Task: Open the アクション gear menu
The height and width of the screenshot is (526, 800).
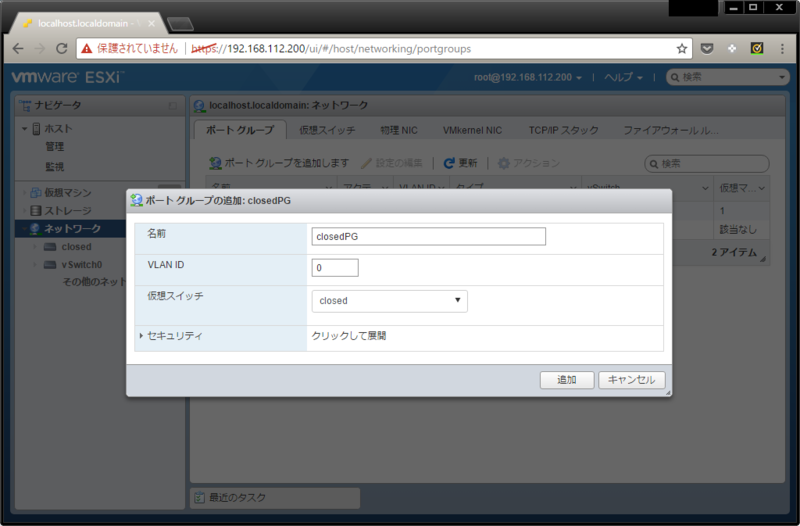Action: coord(529,163)
